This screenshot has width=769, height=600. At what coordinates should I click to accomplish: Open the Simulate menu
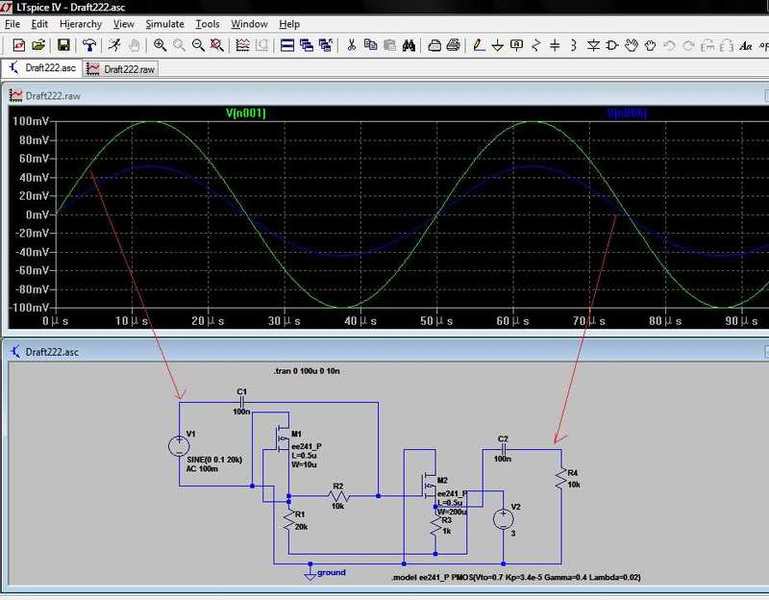coord(165,24)
